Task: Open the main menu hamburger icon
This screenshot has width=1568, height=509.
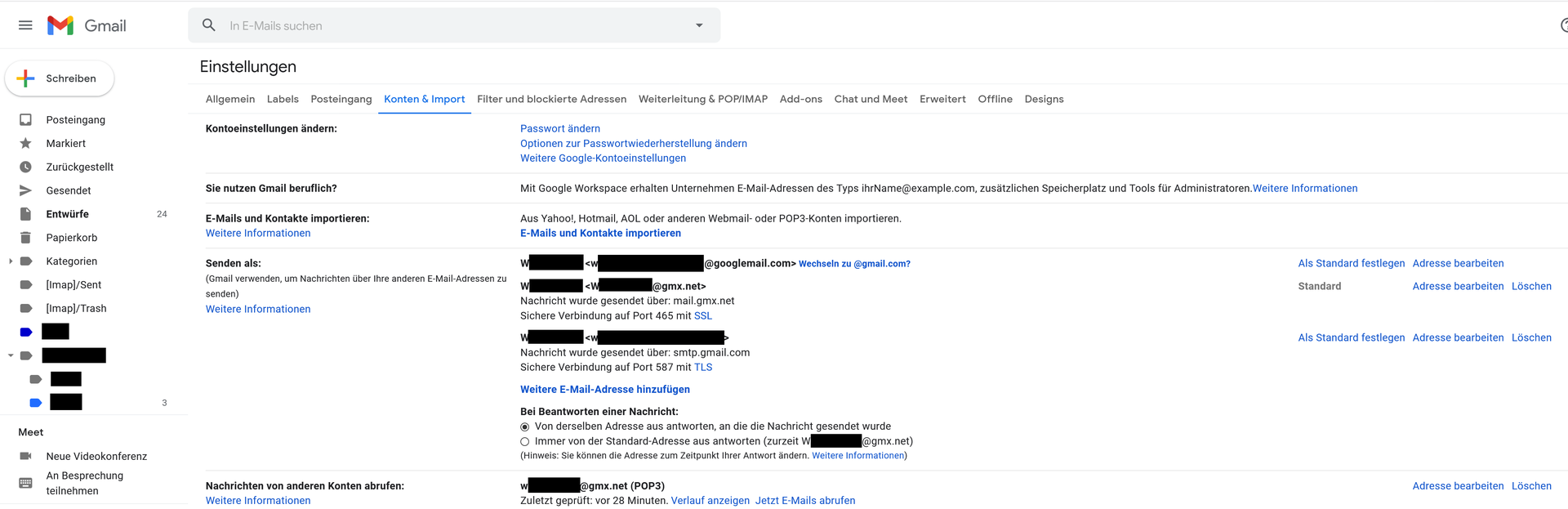Action: click(25, 25)
